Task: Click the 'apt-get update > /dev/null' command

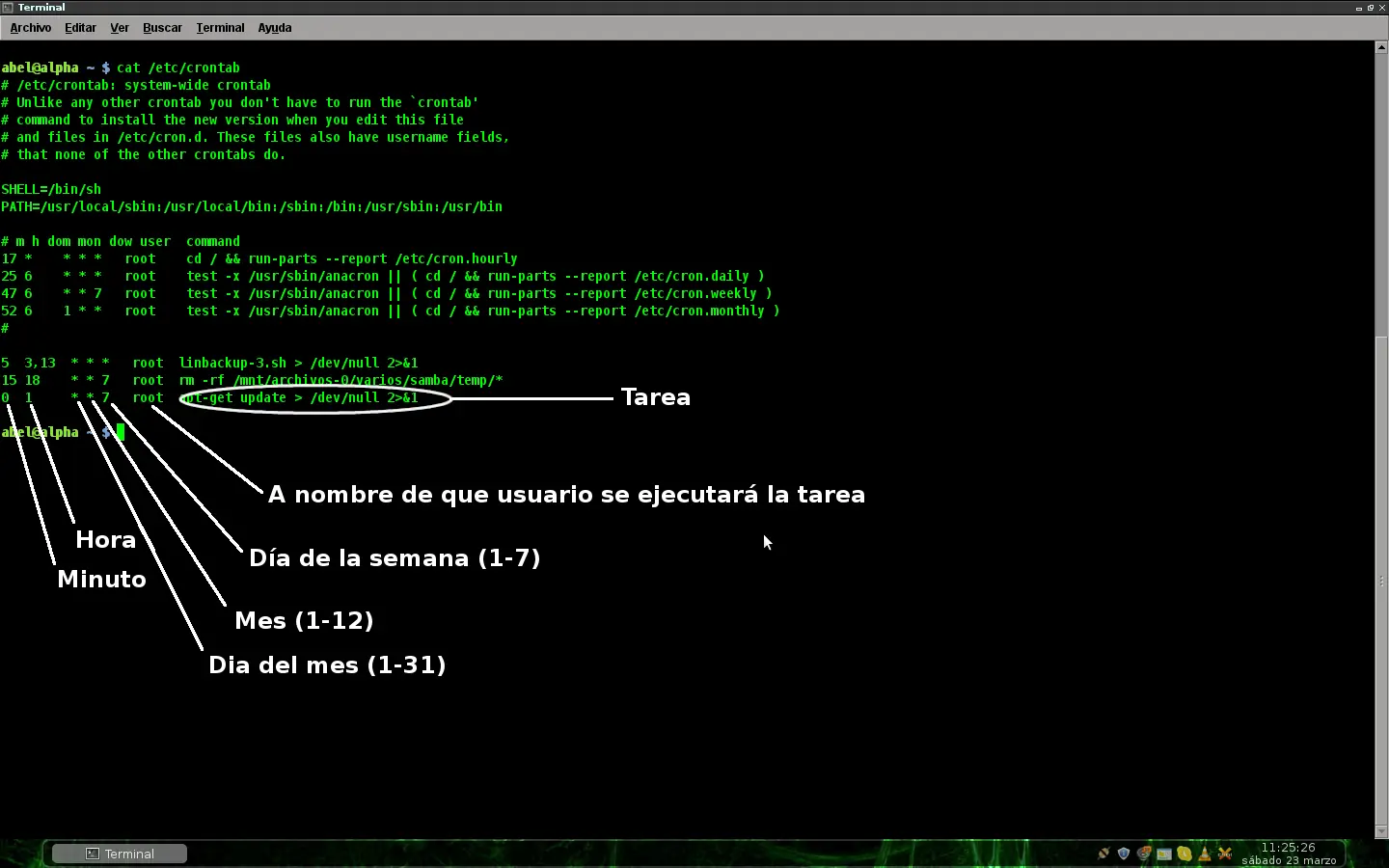Action: (298, 397)
